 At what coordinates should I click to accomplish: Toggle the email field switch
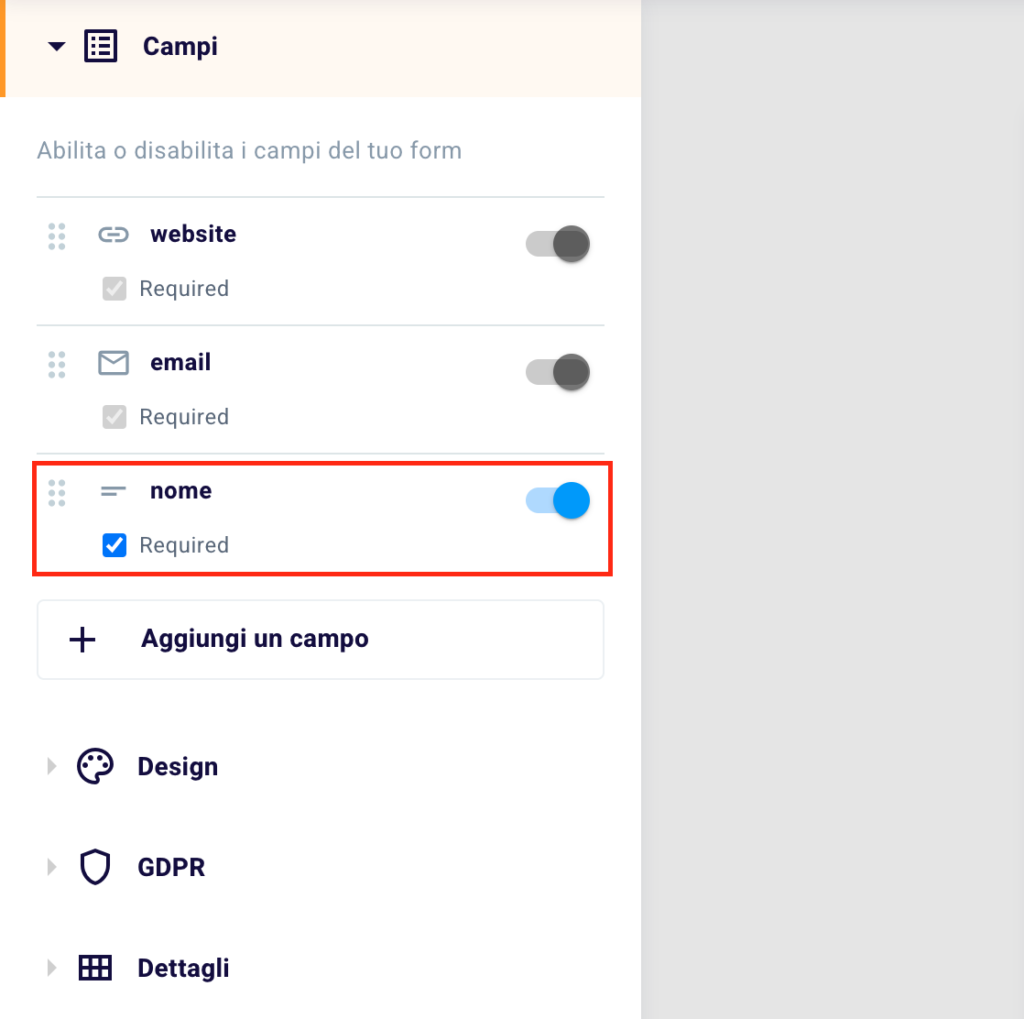coord(558,372)
